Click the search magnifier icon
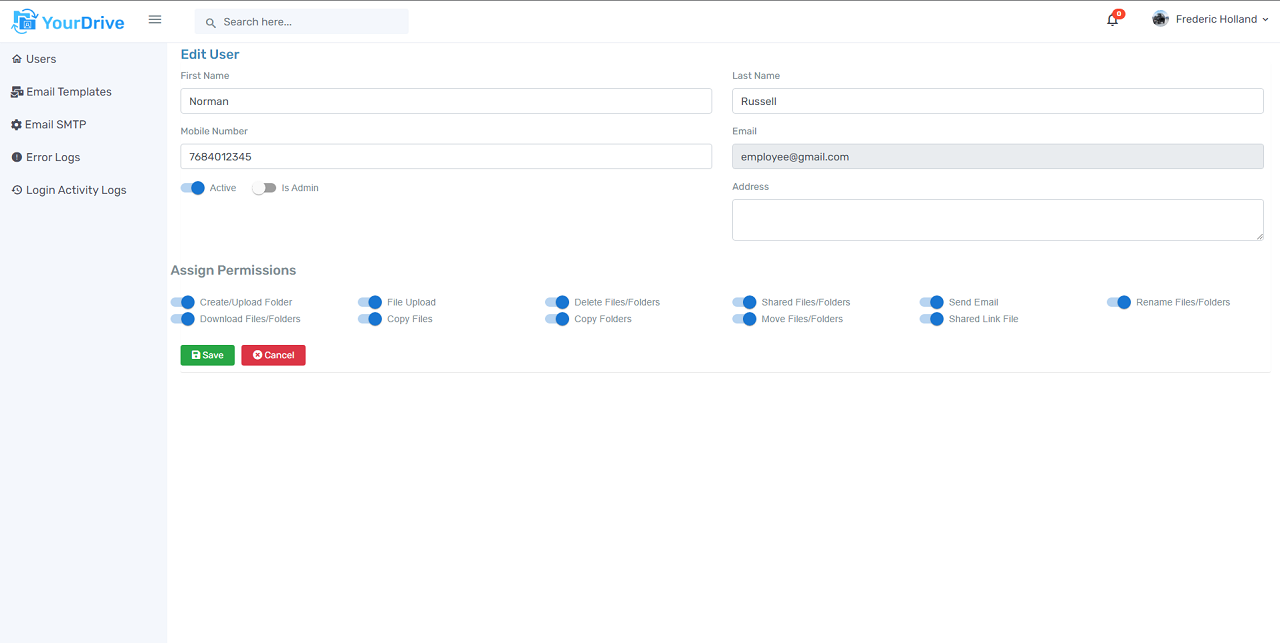 click(x=211, y=22)
